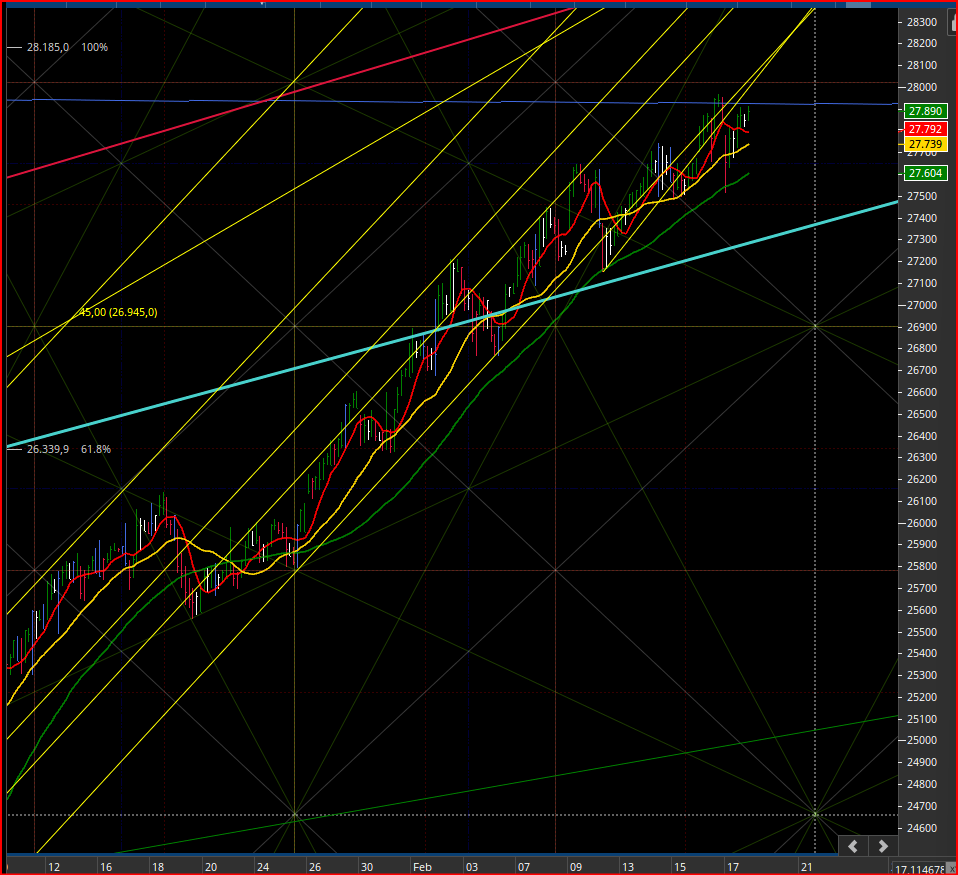This screenshot has height=875, width=958.
Task: Select the green 27.604 price label
Action: pos(925,174)
